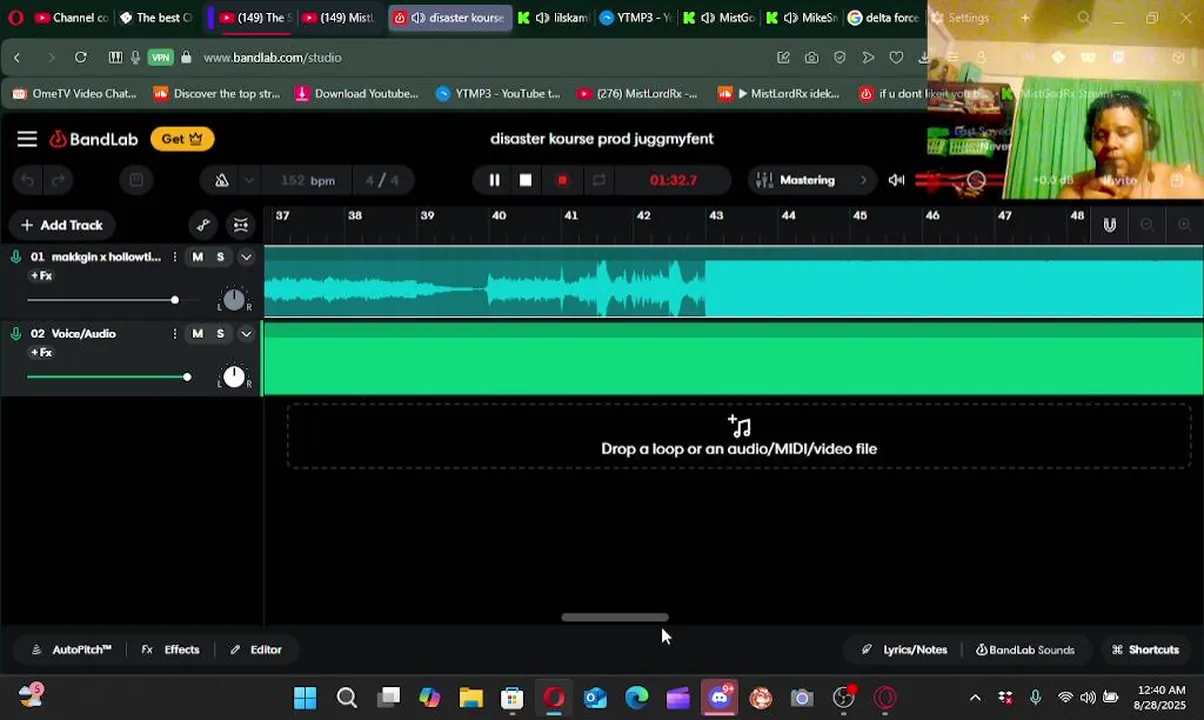The height and width of the screenshot is (720, 1204).
Task: Open the Shortcuts panel
Action: point(1145,650)
